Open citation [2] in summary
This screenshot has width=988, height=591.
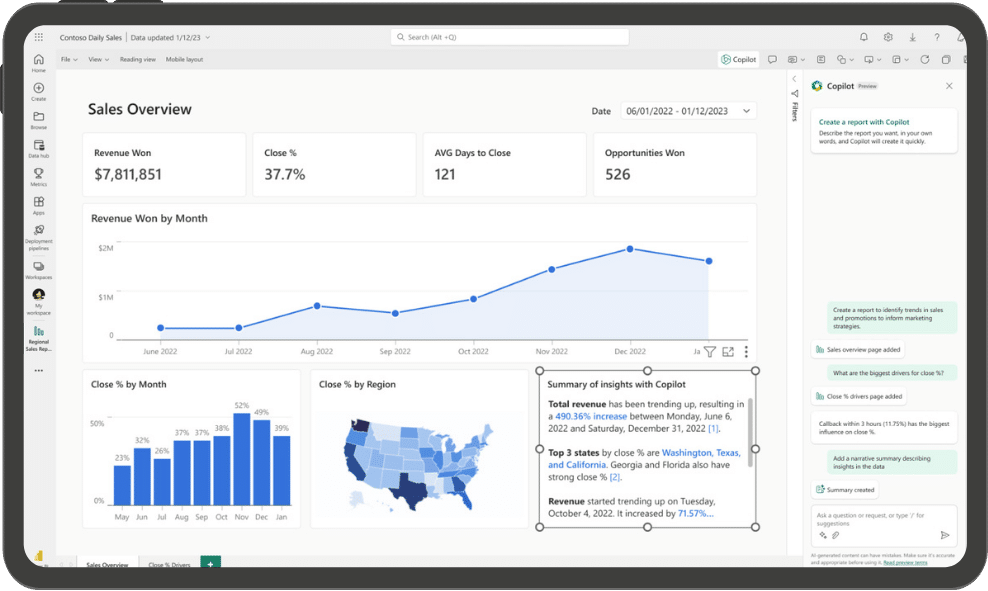point(615,477)
